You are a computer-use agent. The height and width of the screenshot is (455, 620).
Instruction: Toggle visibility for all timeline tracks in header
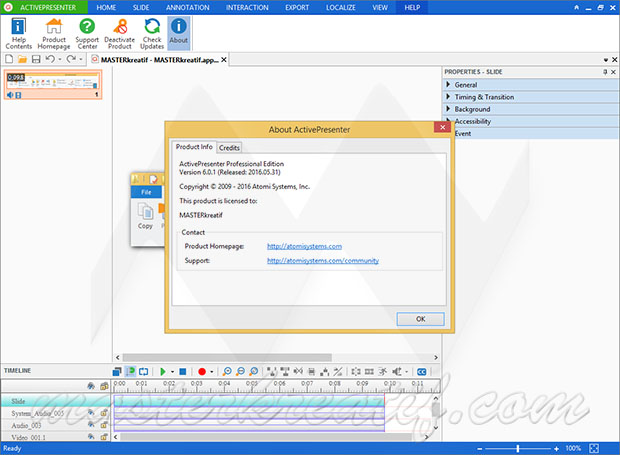(x=91, y=386)
